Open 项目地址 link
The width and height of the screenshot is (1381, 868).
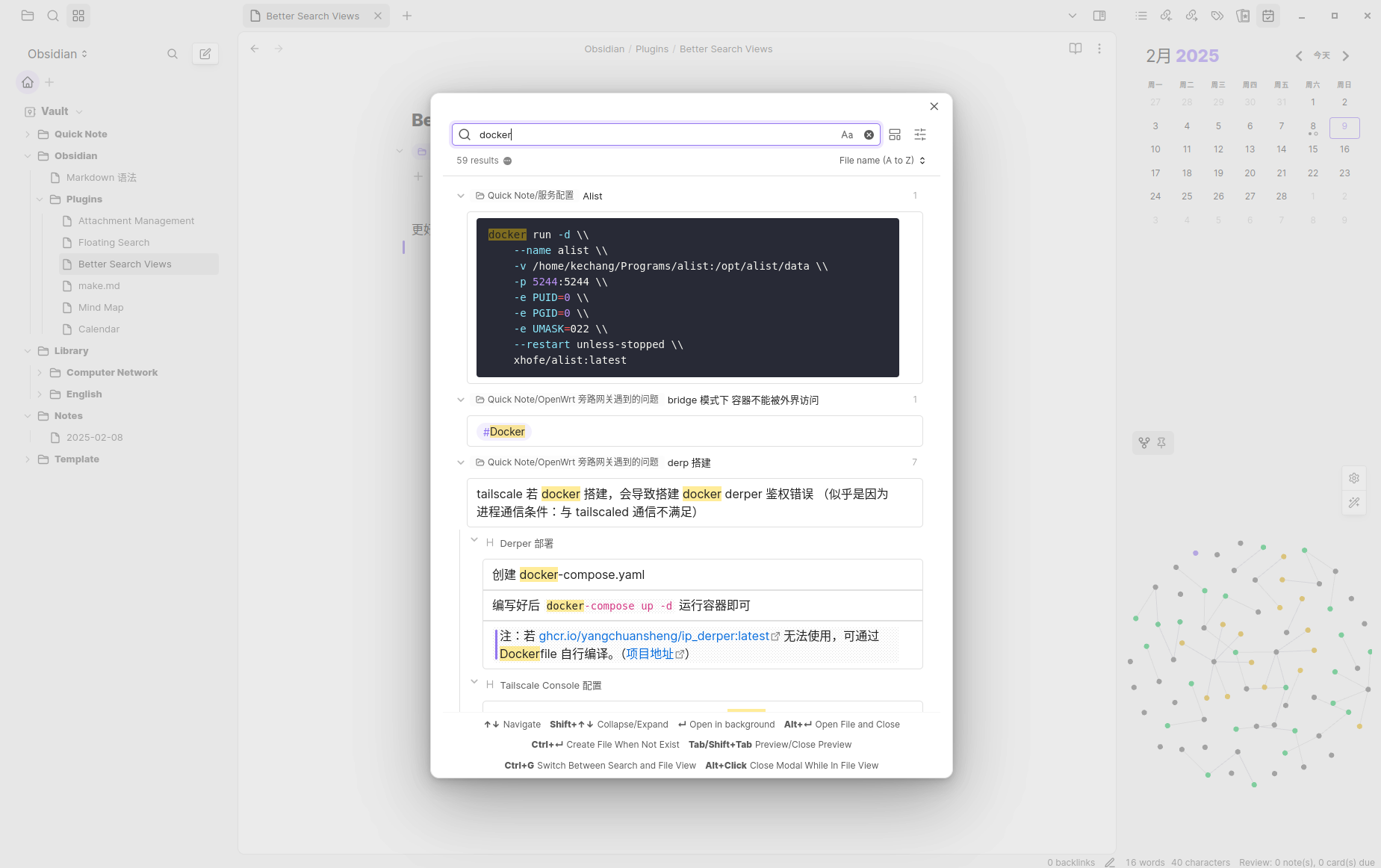(x=650, y=654)
